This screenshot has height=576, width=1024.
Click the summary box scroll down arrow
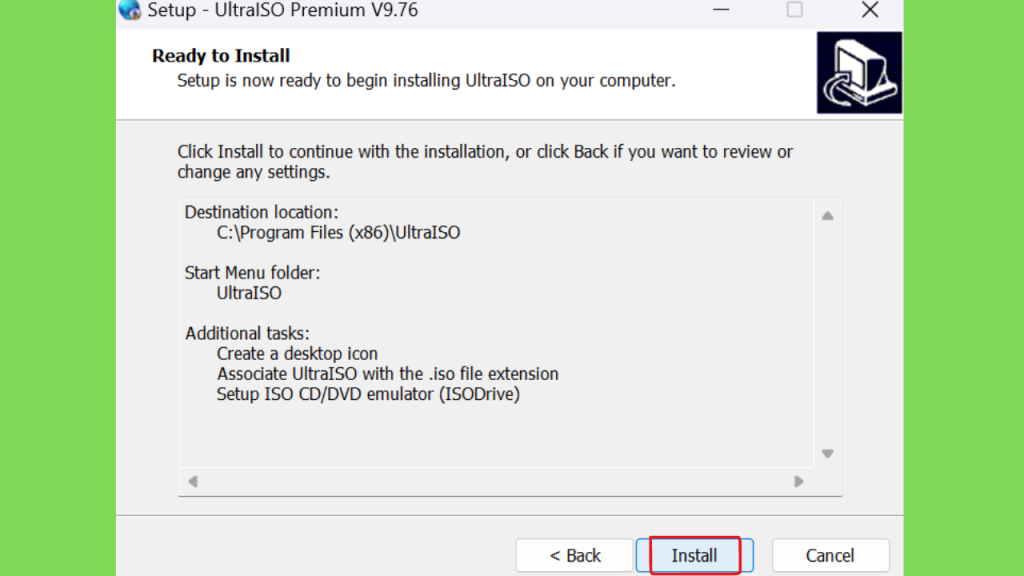(x=827, y=453)
